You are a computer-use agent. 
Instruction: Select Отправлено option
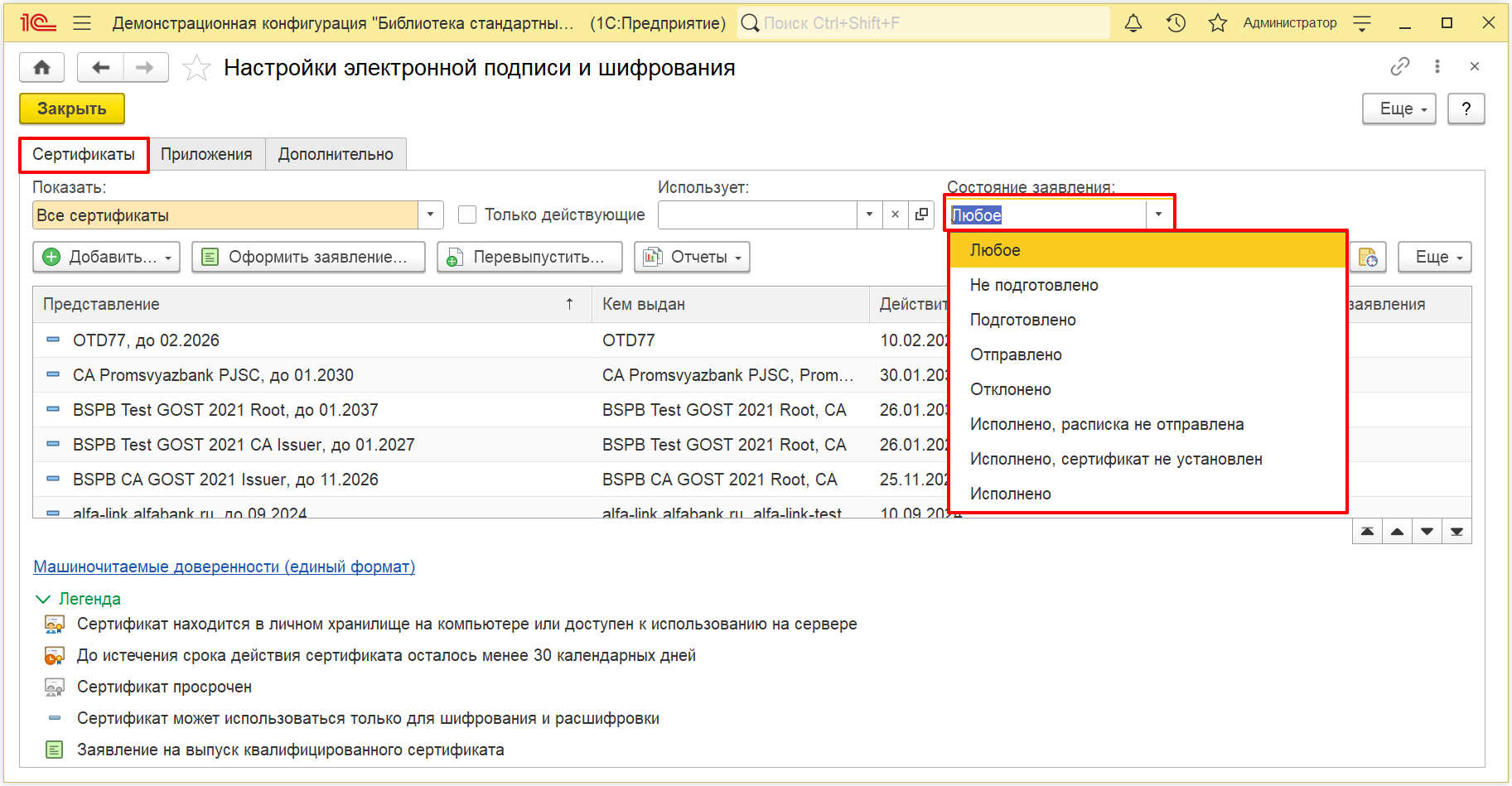pos(1147,354)
